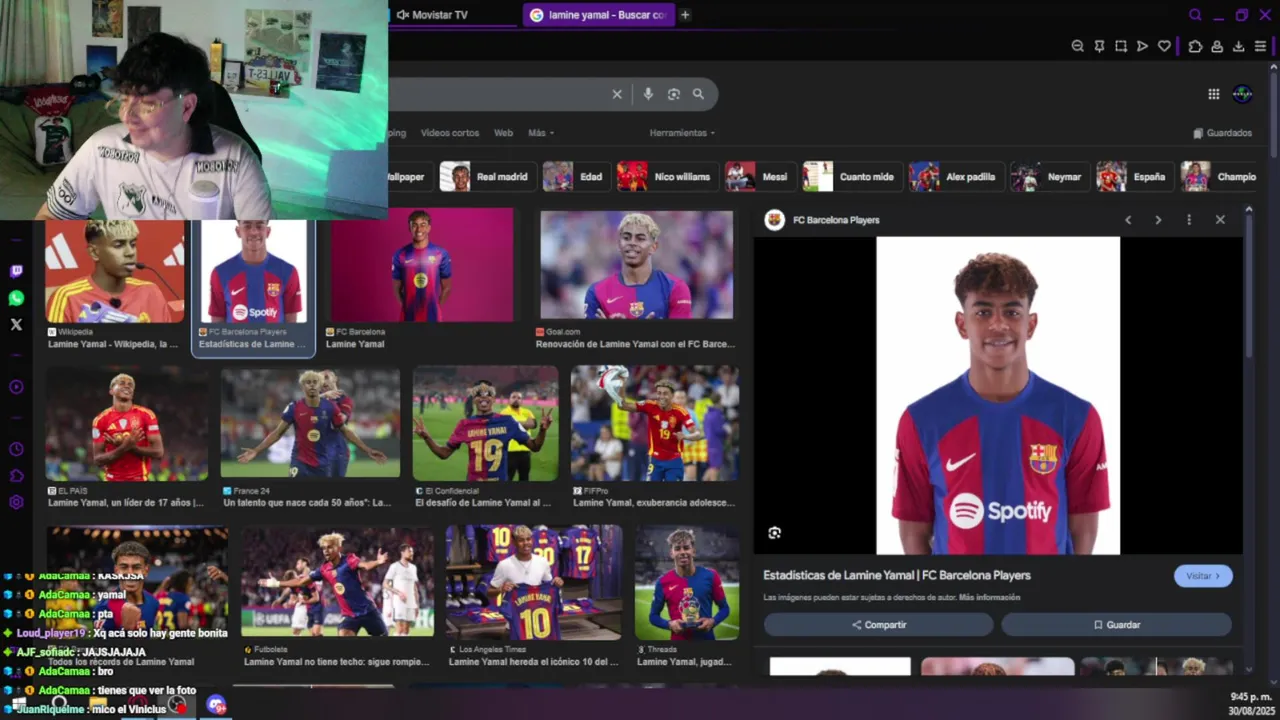The image size is (1280, 720).
Task: Click the send/flow arrow icon in toolbar
Action: [1142, 46]
